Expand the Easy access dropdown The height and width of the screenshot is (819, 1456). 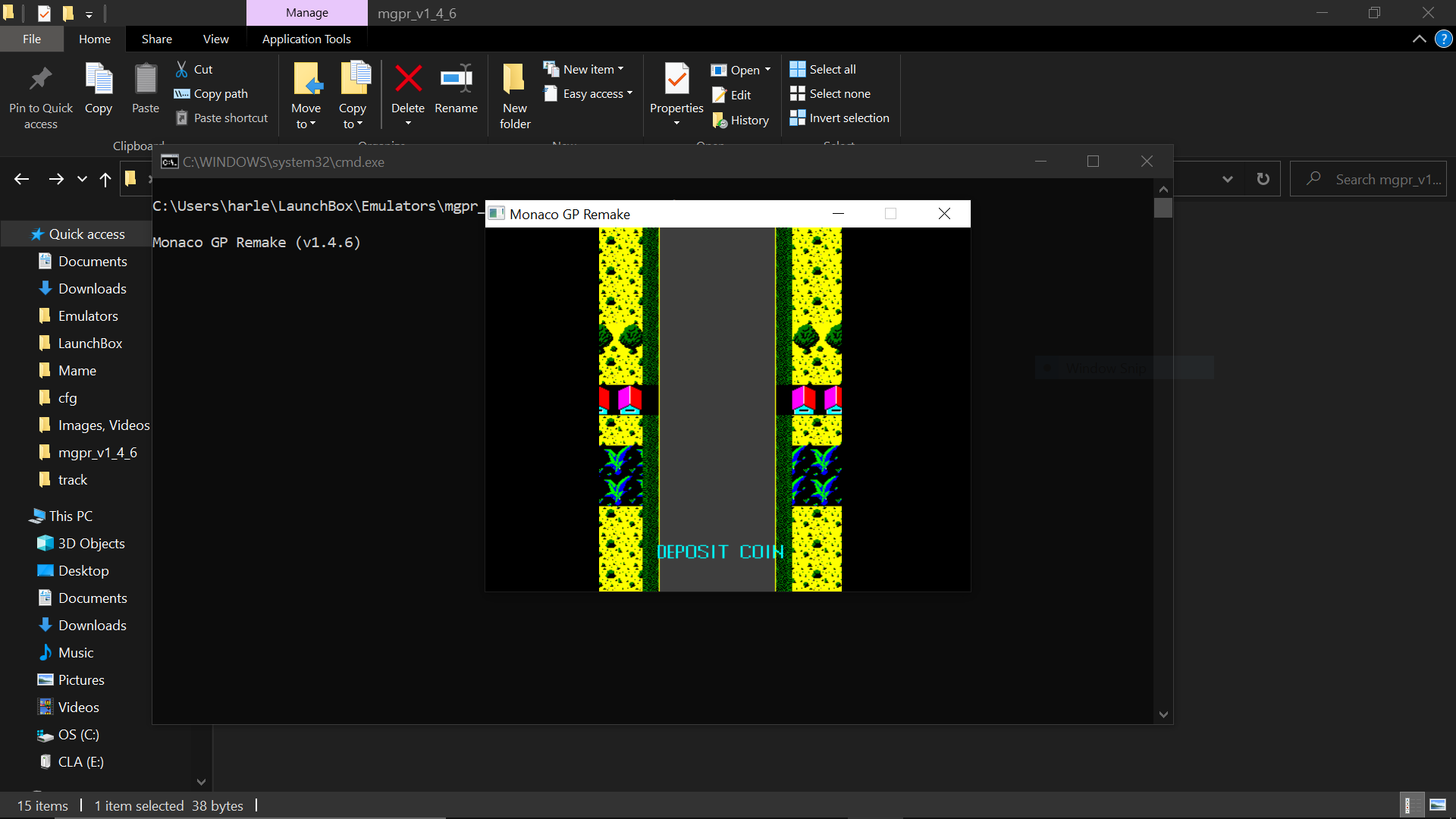(629, 93)
